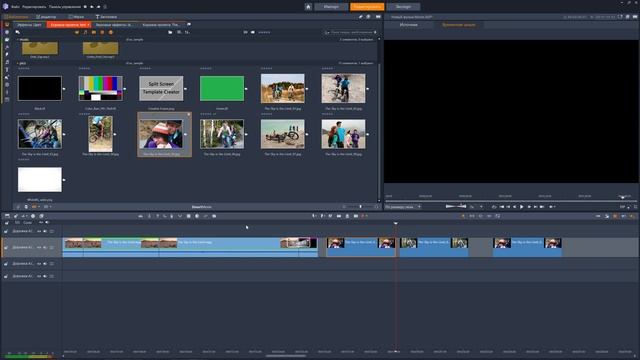
Task: Click the camera snapshot icon in timeline toolbar
Action: [x=356, y=216]
